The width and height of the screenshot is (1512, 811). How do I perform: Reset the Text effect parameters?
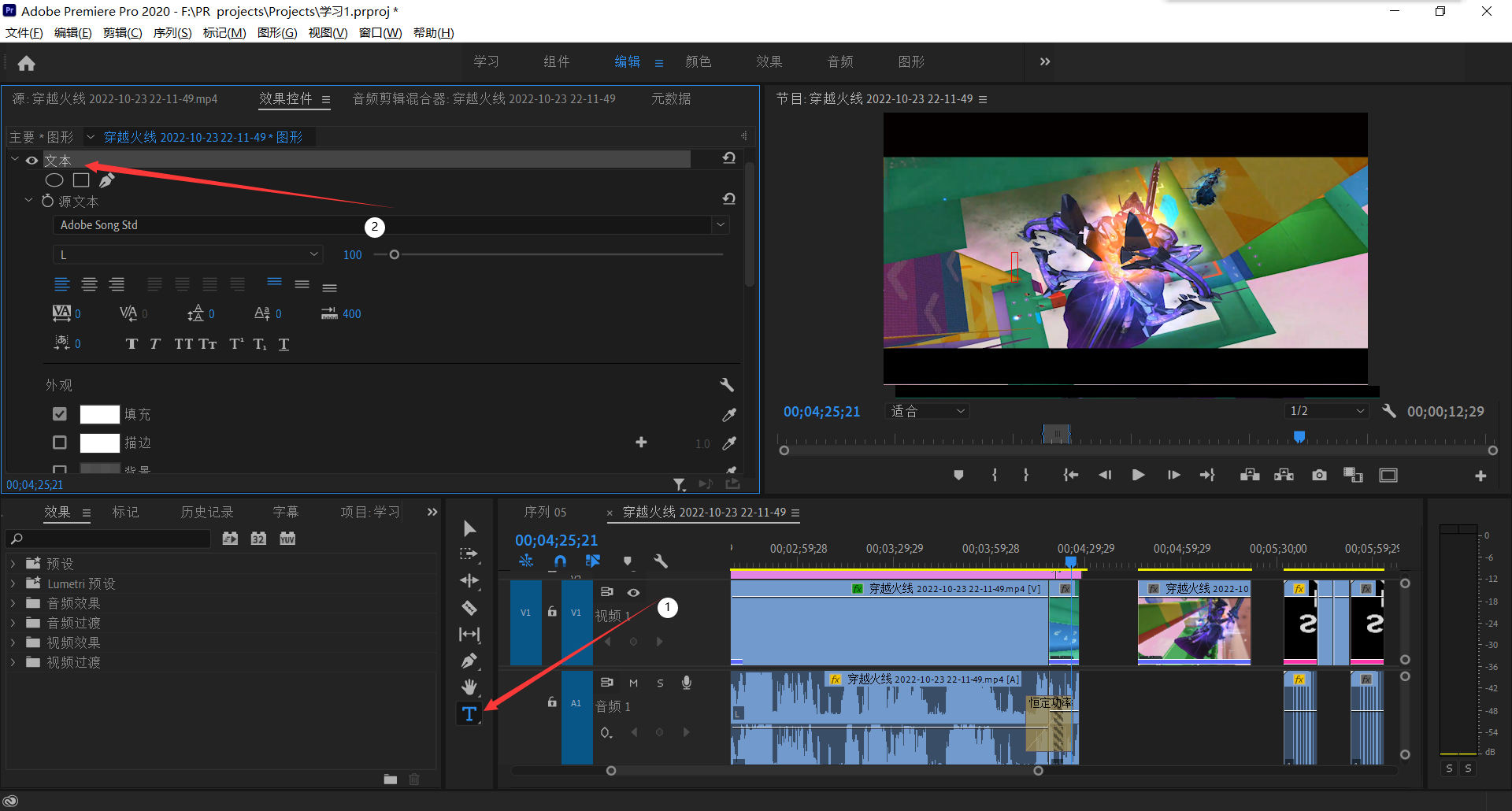(729, 158)
